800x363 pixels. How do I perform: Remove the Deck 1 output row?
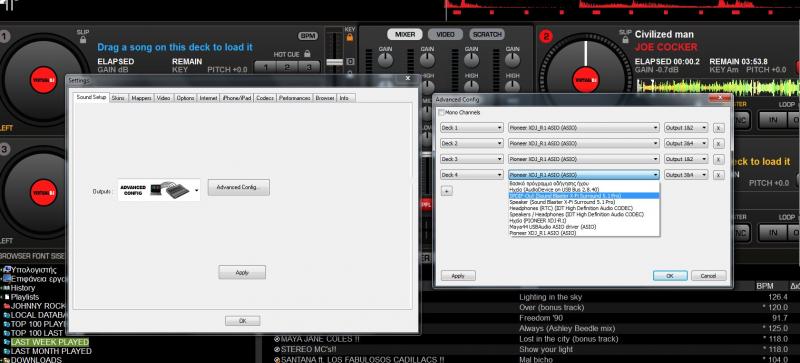pos(718,128)
